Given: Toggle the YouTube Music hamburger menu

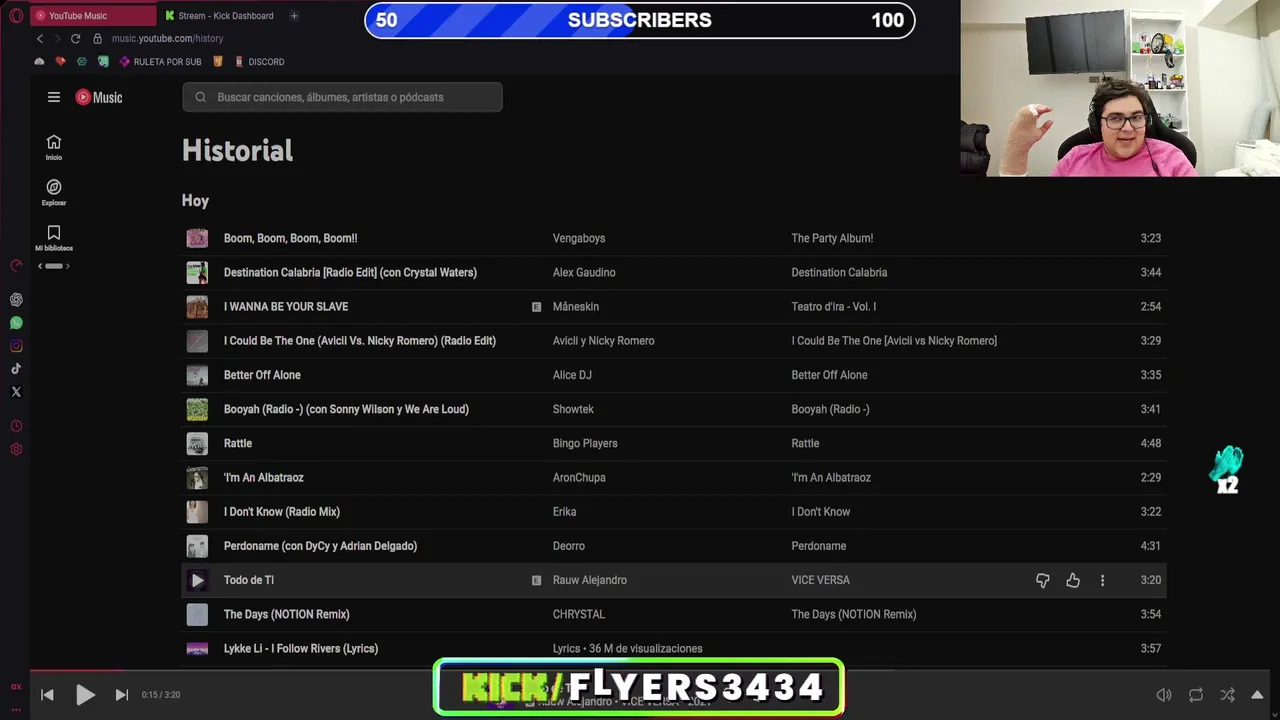Looking at the screenshot, I should point(54,97).
